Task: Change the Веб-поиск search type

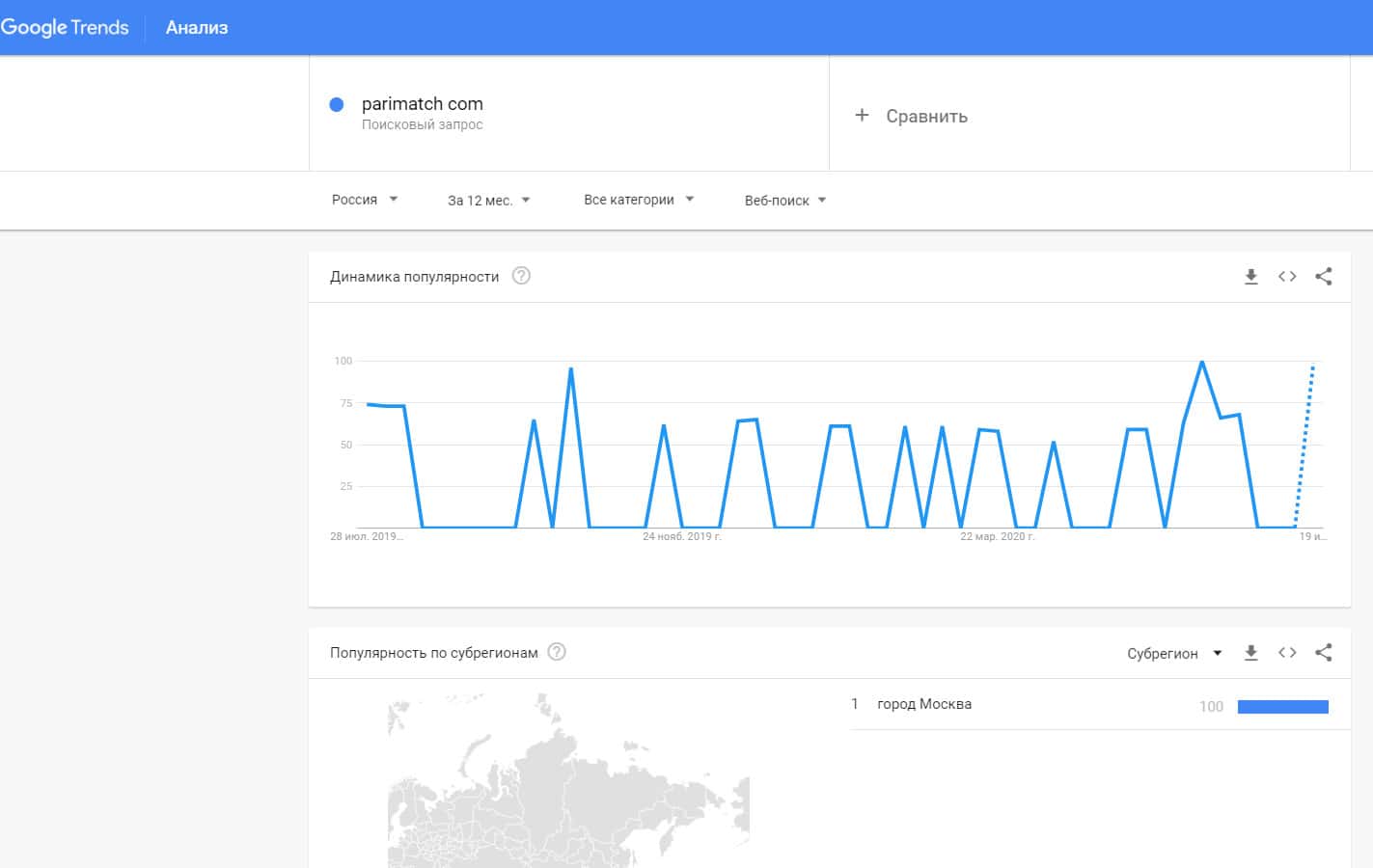Action: coord(784,201)
